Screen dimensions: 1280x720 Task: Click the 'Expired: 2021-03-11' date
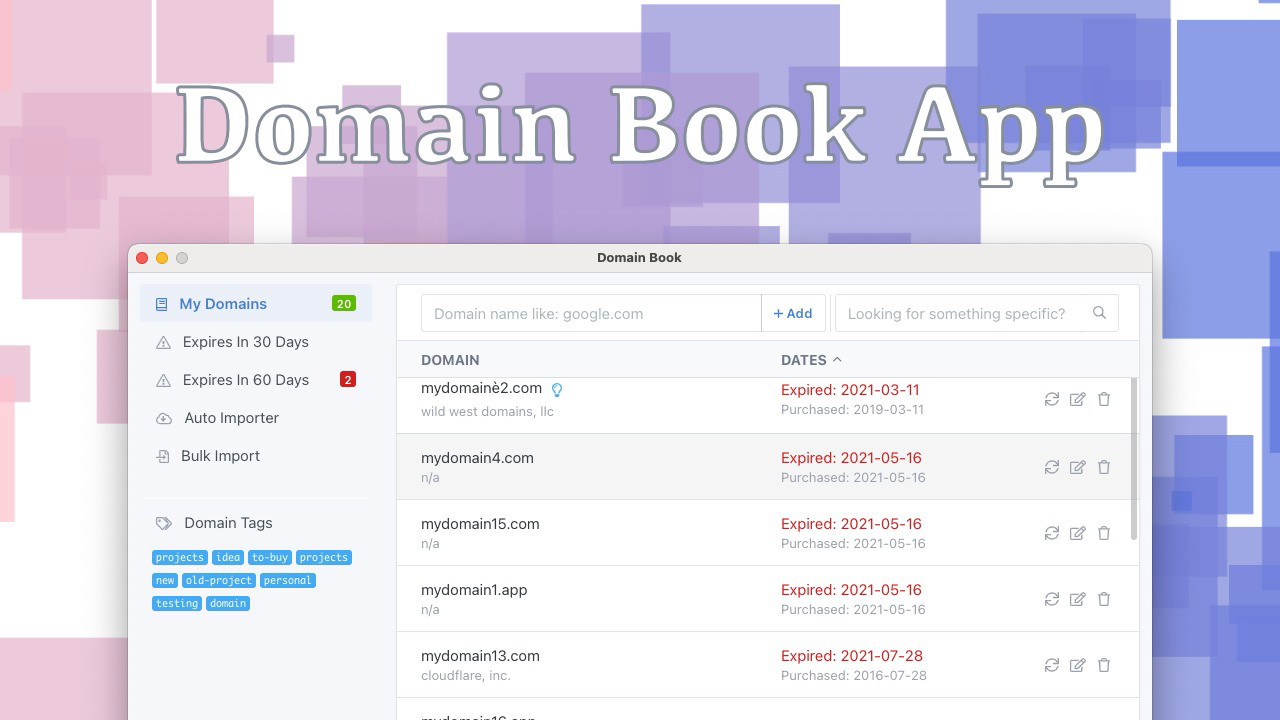pos(850,390)
